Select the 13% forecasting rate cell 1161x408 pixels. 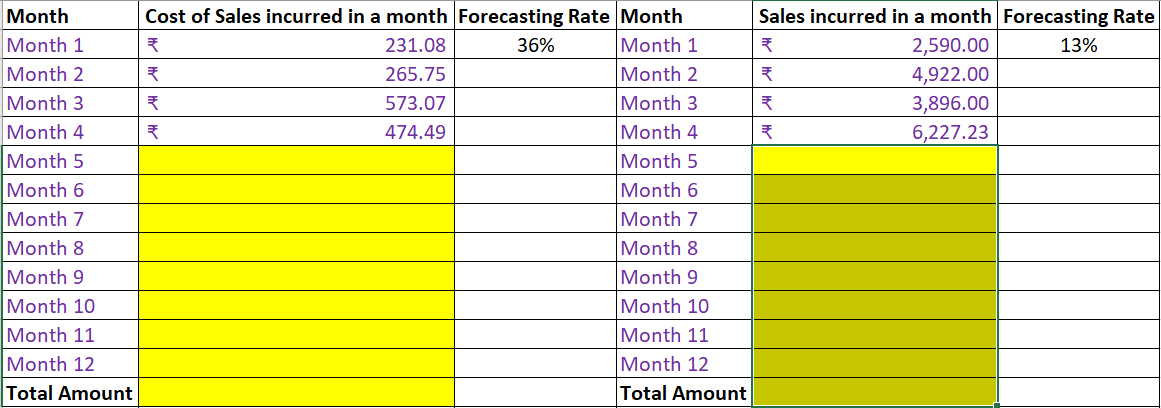pyautogui.click(x=1078, y=45)
